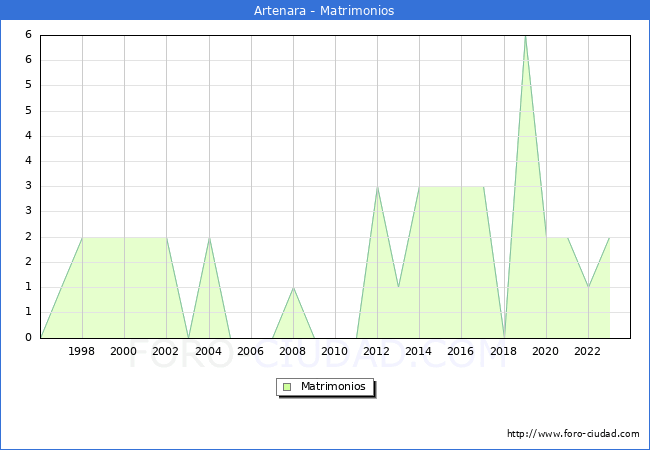
Task: Click the 2013 dip data point
Action: (x=398, y=287)
